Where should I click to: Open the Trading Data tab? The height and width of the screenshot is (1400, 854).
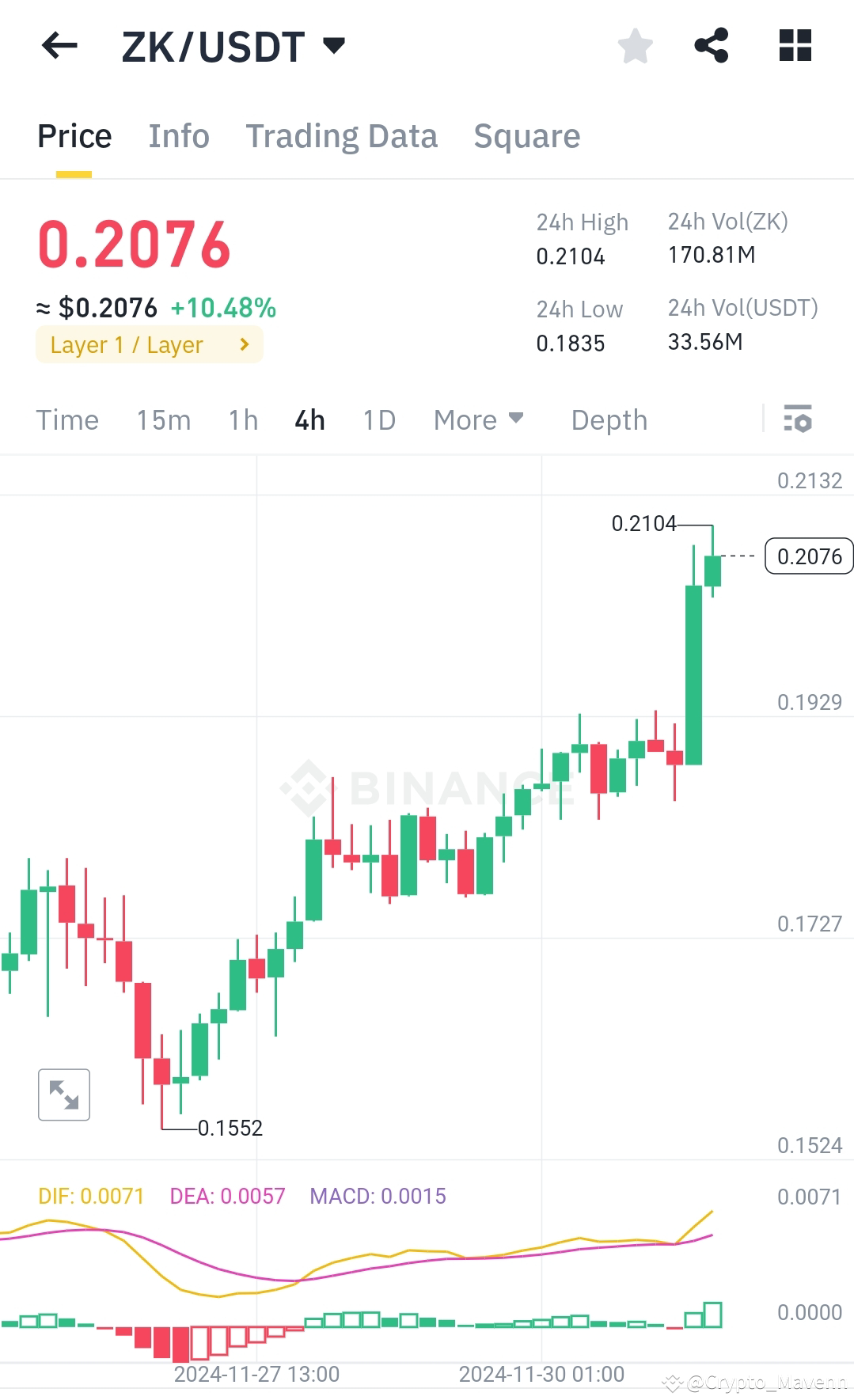tap(342, 135)
